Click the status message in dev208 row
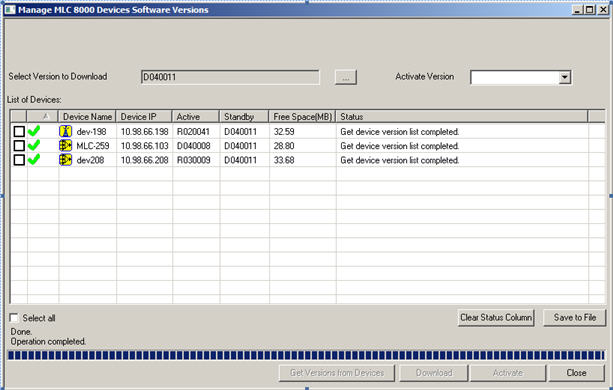613x390 pixels. tap(400, 160)
